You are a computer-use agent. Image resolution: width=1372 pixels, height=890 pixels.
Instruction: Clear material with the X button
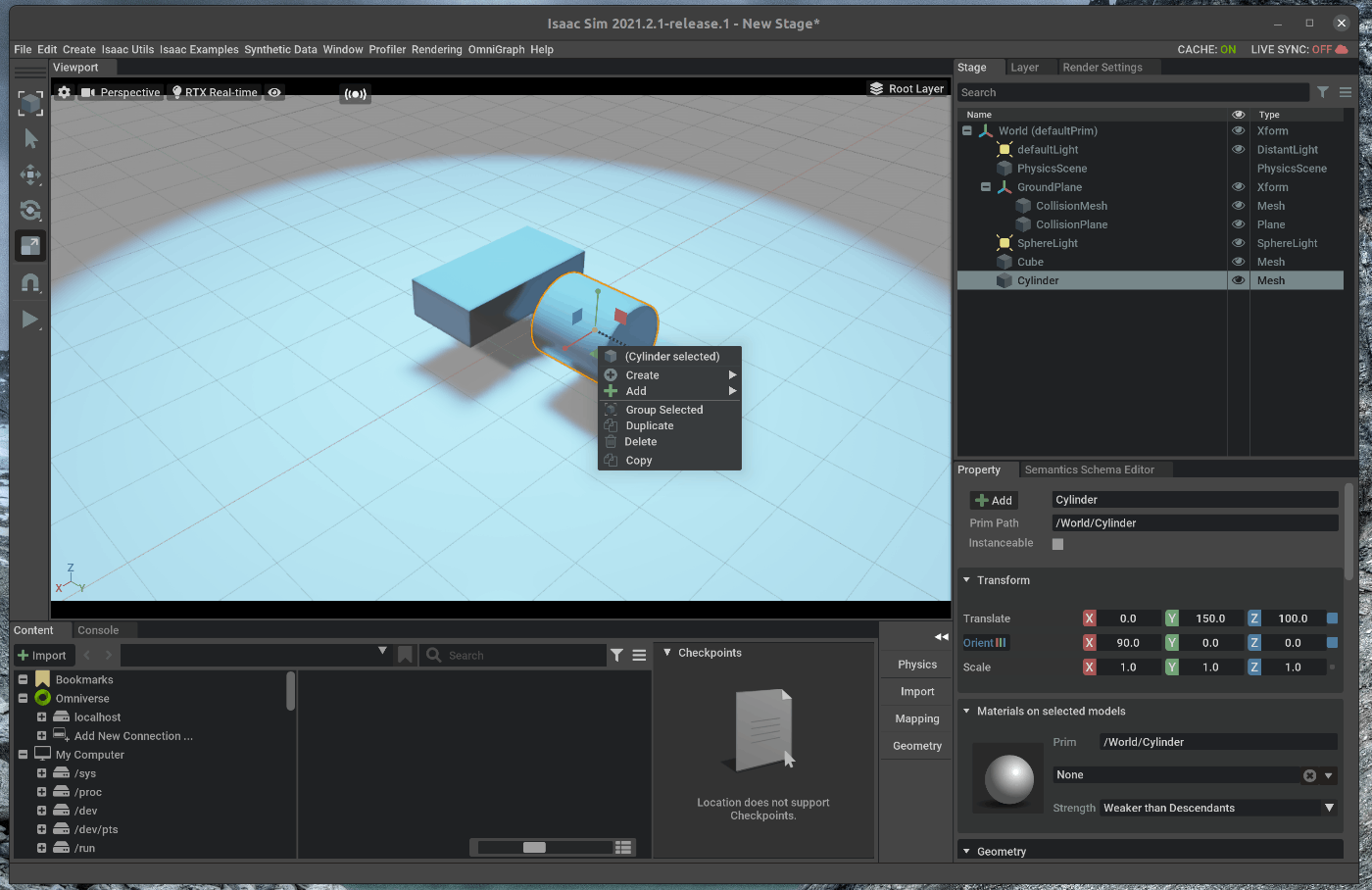click(x=1309, y=775)
